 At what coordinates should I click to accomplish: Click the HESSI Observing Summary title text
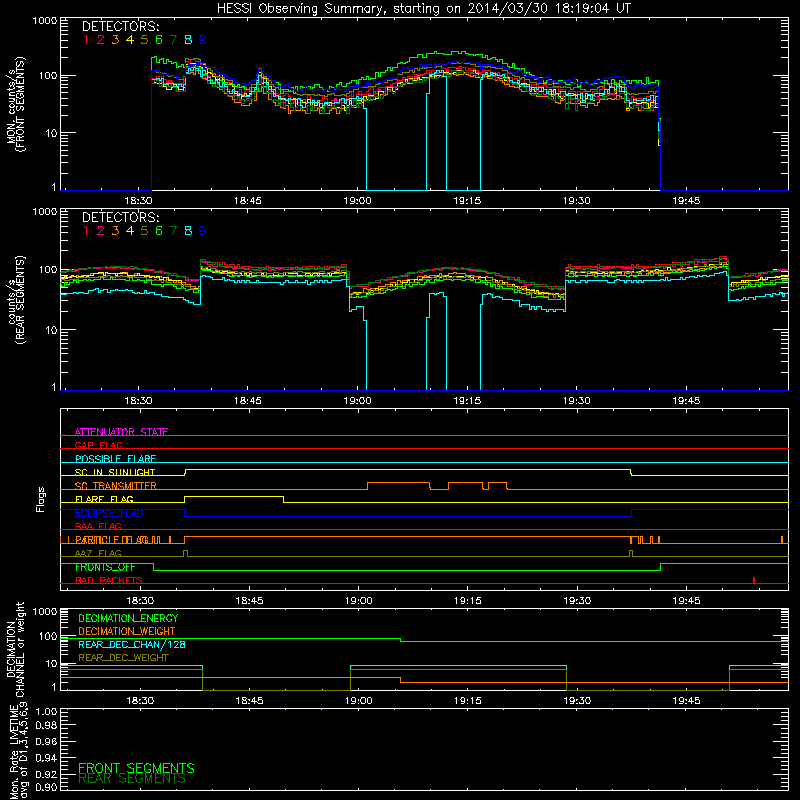pyautogui.click(x=423, y=9)
